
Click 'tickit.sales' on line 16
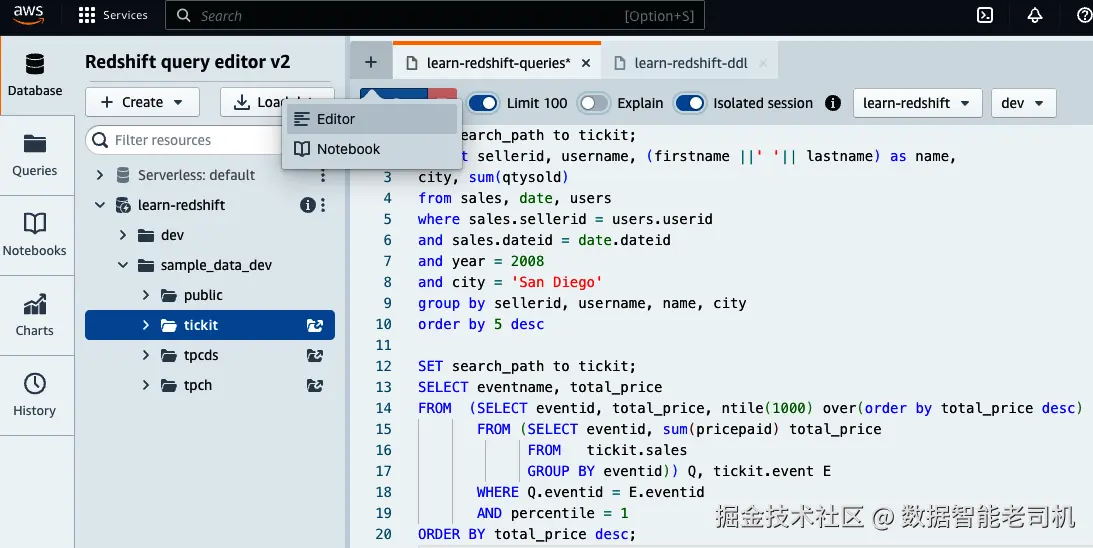pos(636,450)
